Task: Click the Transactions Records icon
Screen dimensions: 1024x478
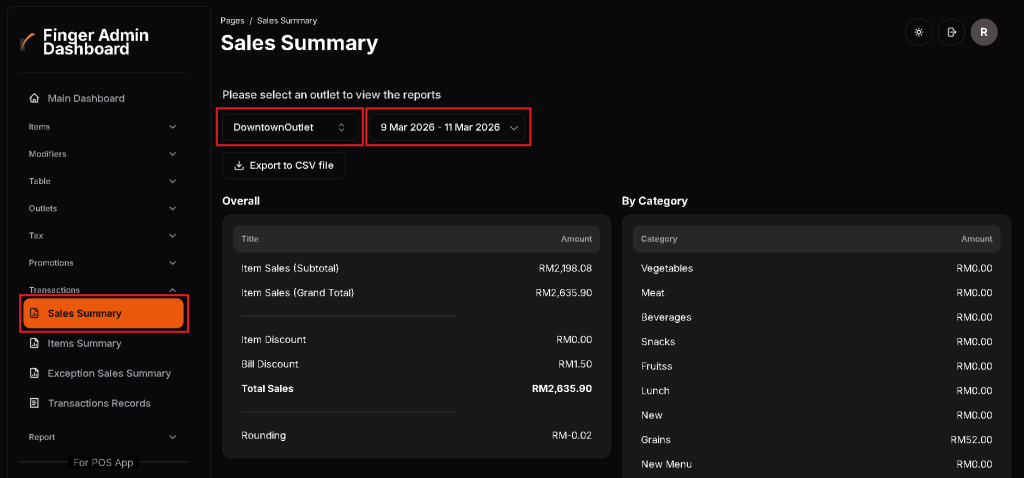Action: pos(35,403)
